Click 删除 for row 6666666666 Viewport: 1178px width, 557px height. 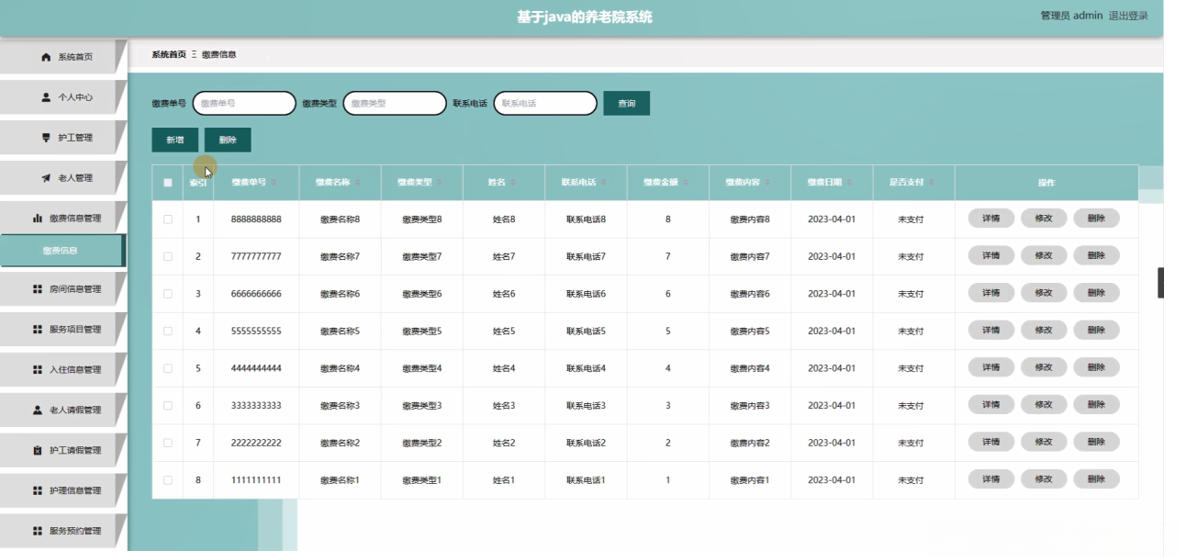tap(1096, 292)
